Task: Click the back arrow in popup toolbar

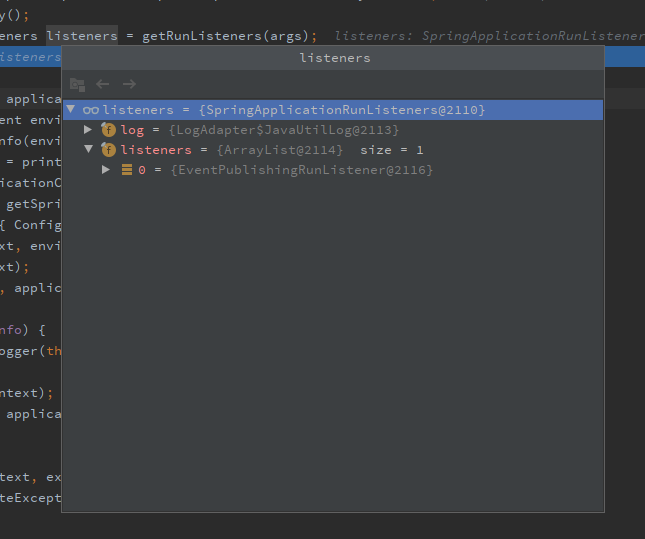Action: [x=103, y=85]
